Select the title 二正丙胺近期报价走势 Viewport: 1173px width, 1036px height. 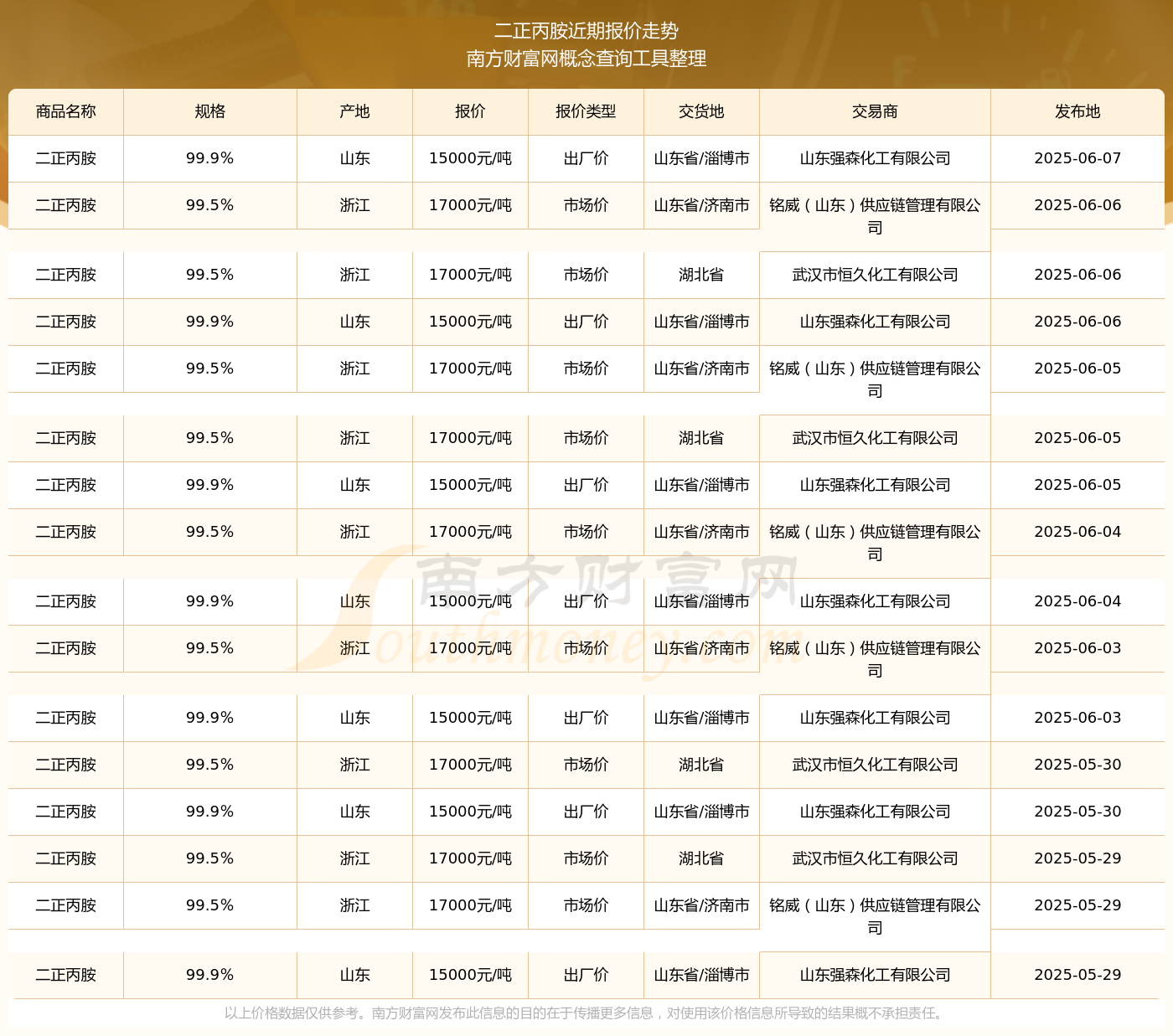coord(586,31)
